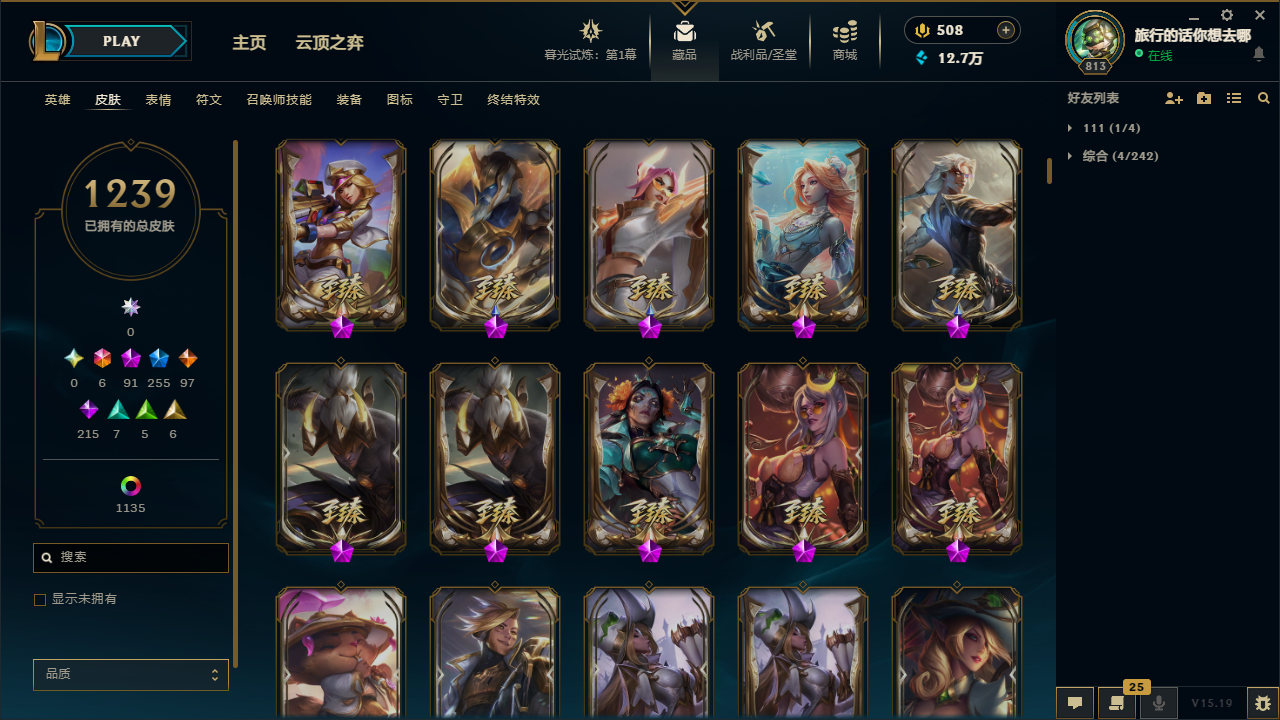Toggle friend list view options icon
Viewport: 1280px width, 720px height.
1234,99
